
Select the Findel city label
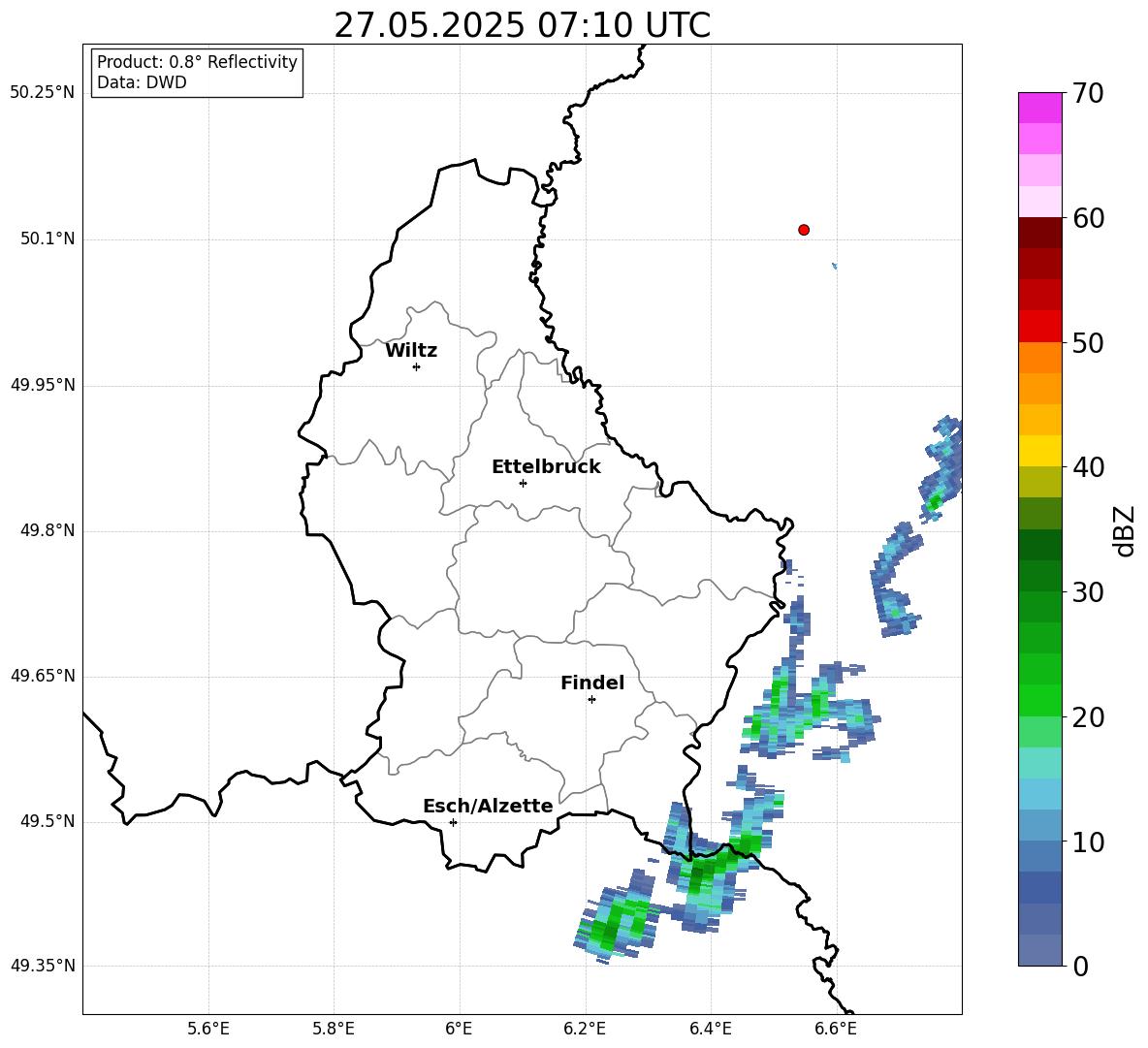592,683
